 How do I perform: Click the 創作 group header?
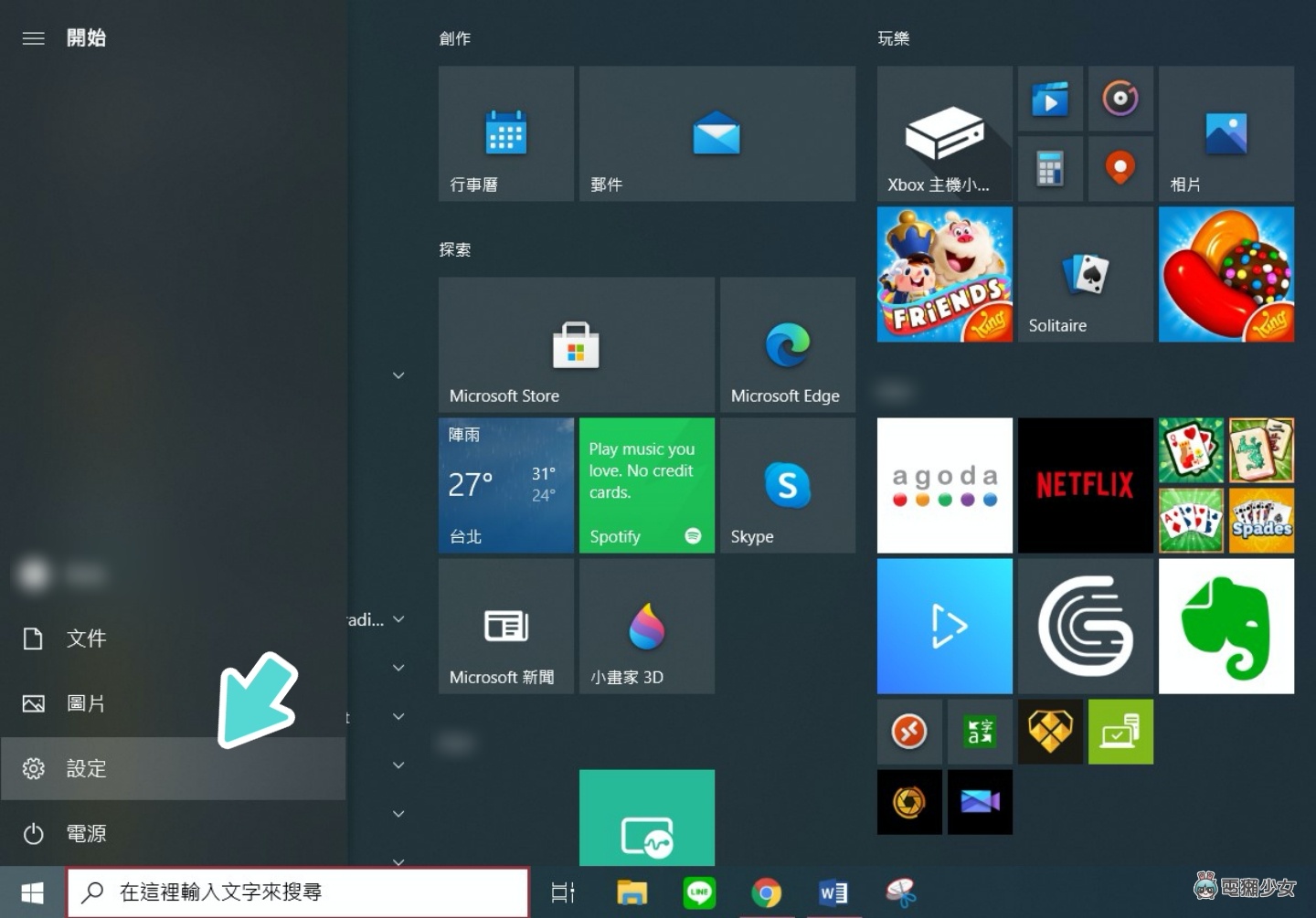(455, 38)
